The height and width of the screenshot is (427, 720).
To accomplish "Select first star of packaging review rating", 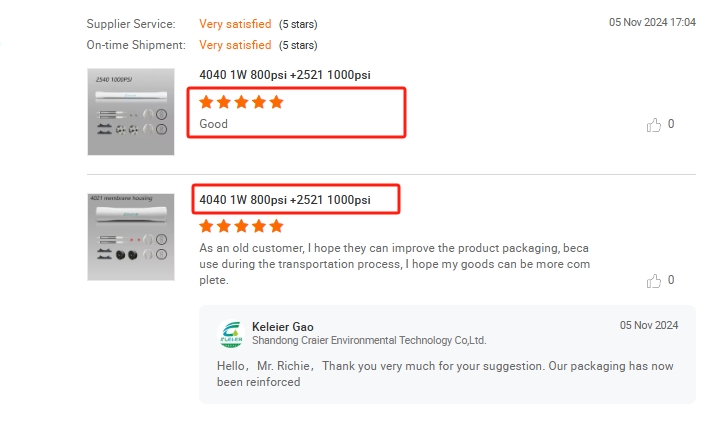I will click(x=206, y=226).
